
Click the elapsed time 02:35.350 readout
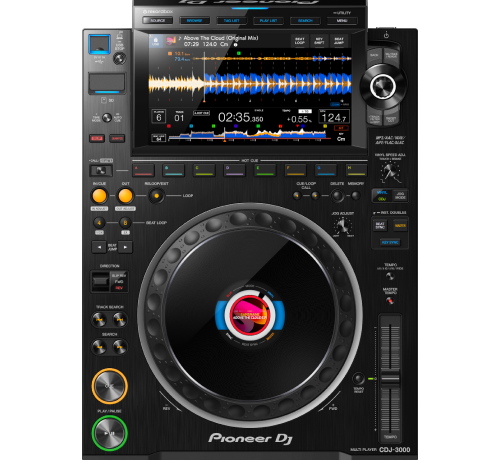[x=241, y=118]
